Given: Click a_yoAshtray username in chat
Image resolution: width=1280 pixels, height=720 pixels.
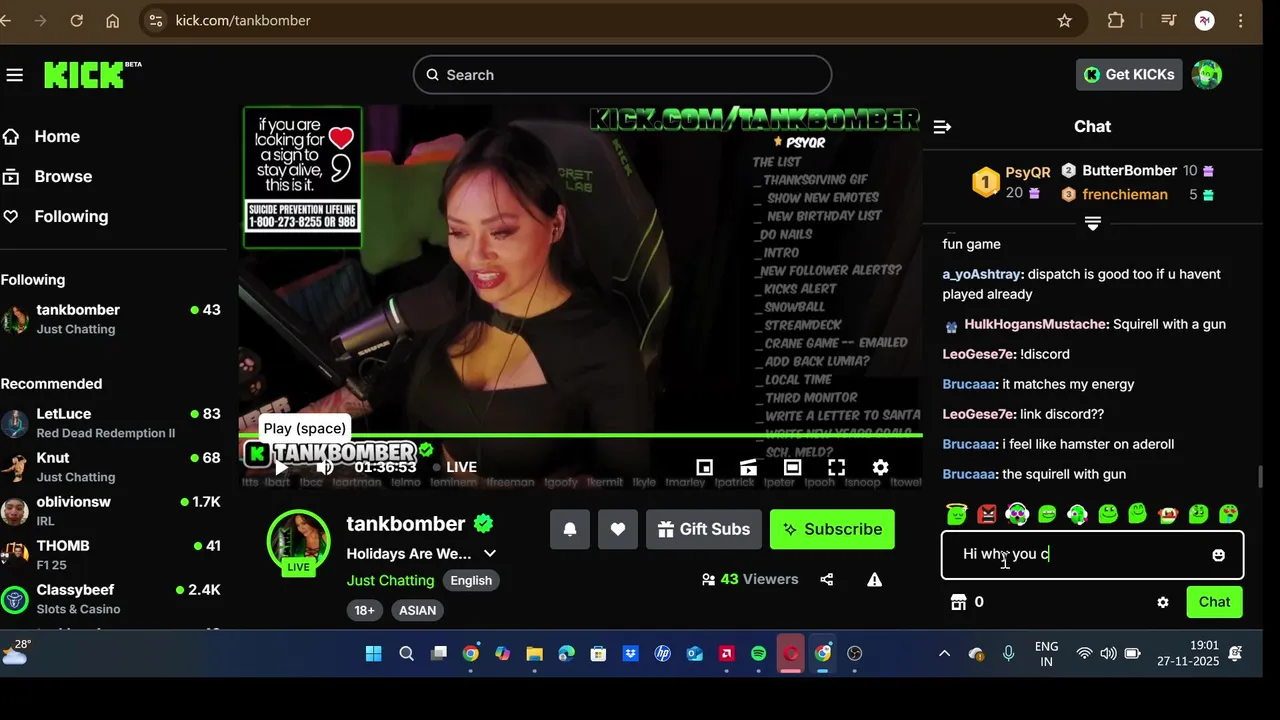Looking at the screenshot, I should tap(982, 274).
